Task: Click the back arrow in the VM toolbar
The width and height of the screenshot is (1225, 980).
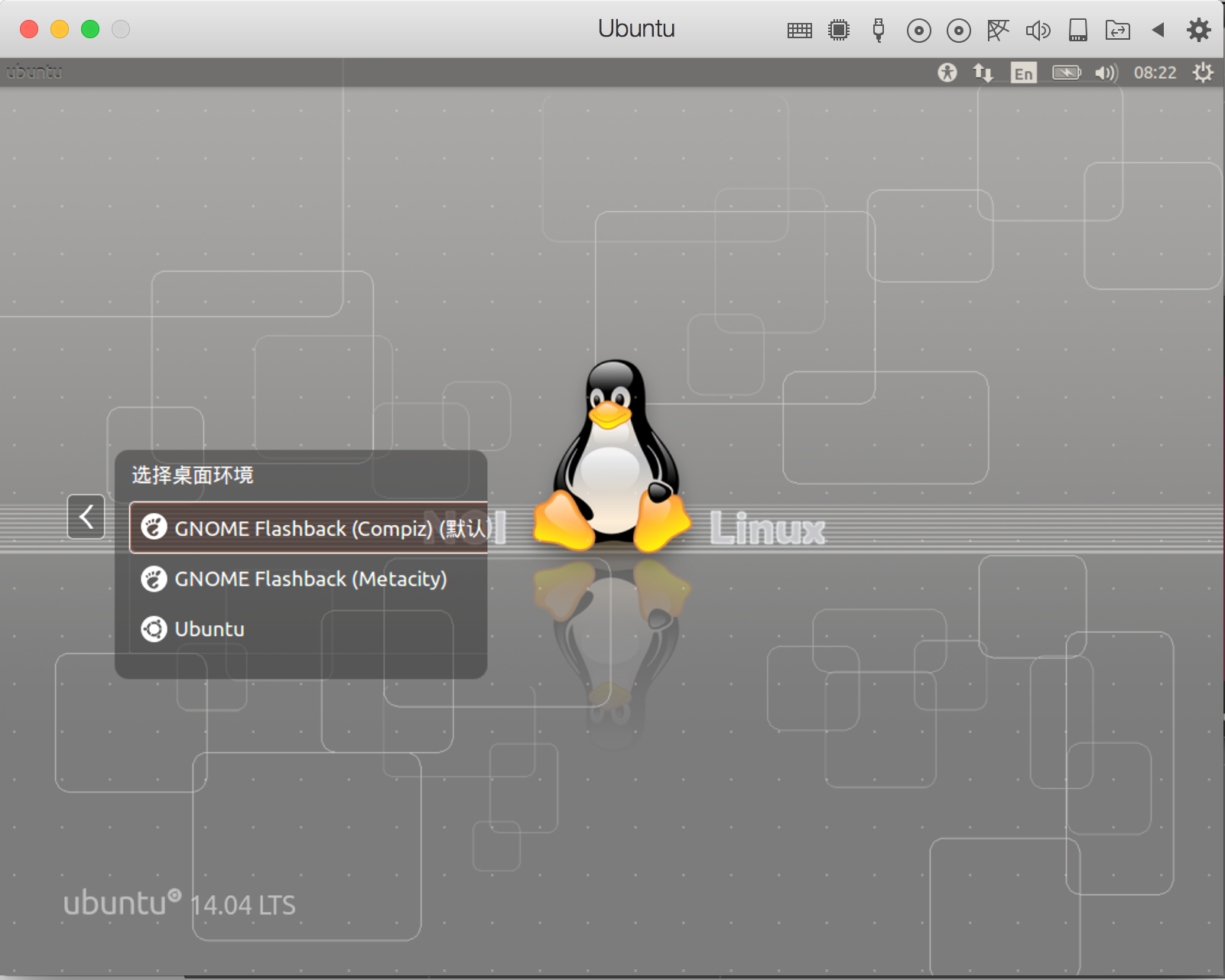Action: coord(1158,29)
